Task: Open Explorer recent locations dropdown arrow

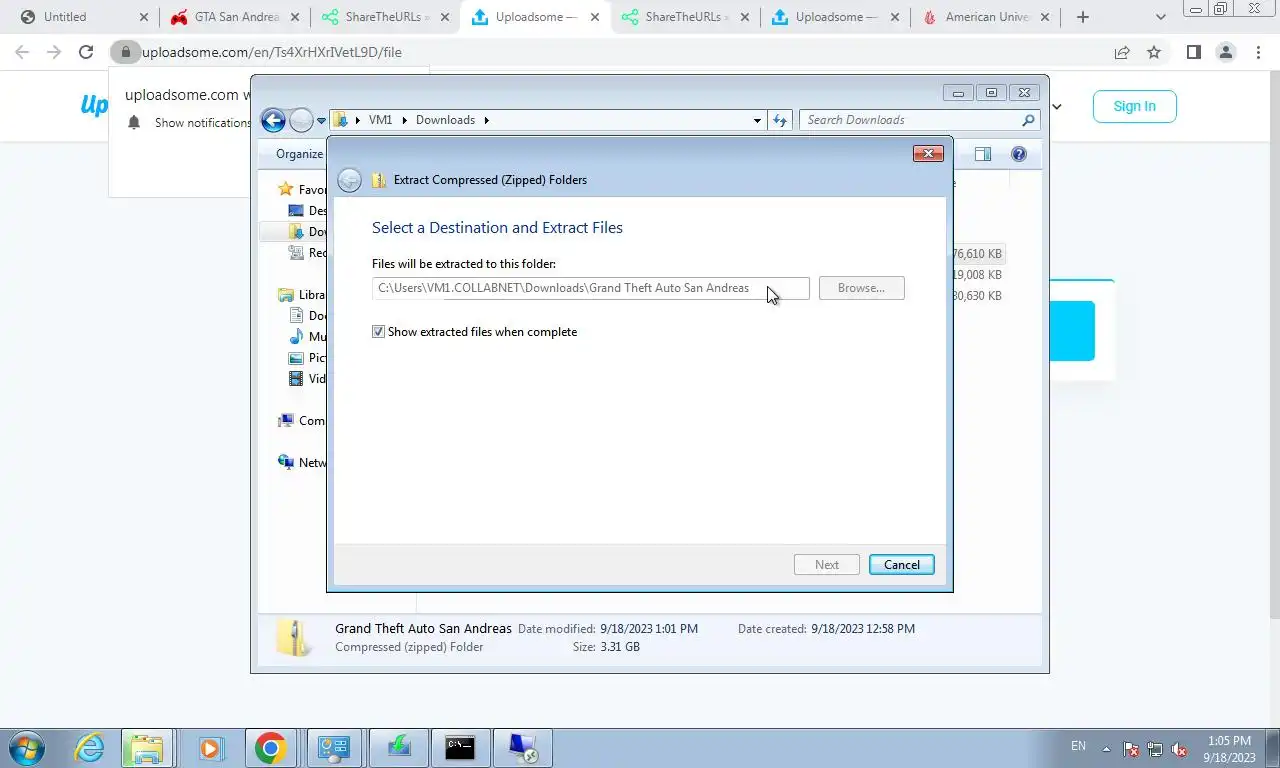Action: click(321, 120)
